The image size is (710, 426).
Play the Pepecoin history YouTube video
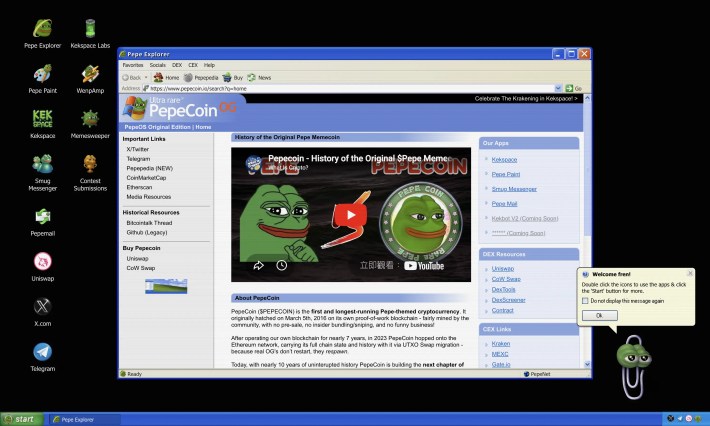[350, 213]
